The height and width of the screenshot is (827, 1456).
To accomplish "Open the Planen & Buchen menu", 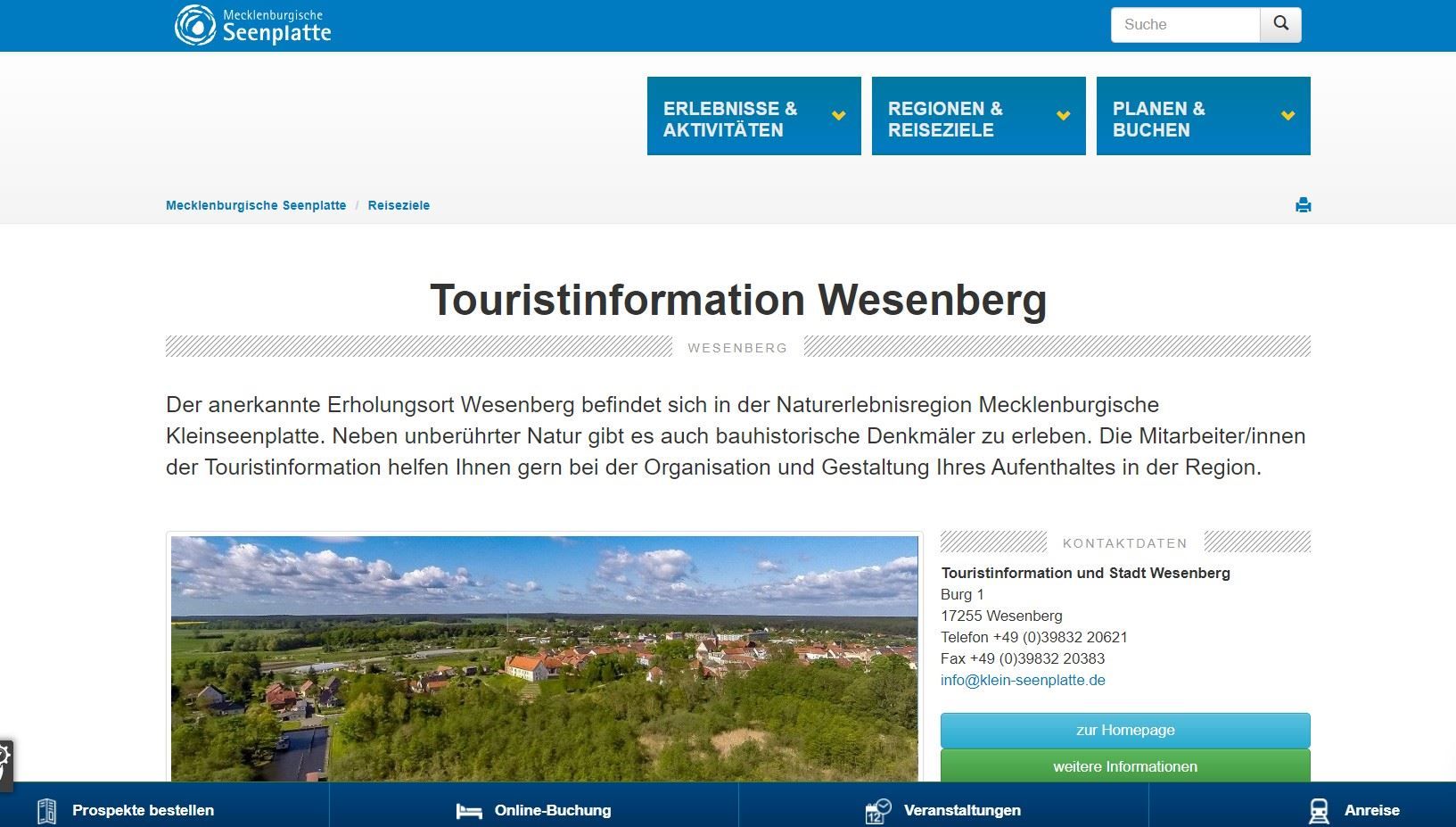I will click(1204, 116).
